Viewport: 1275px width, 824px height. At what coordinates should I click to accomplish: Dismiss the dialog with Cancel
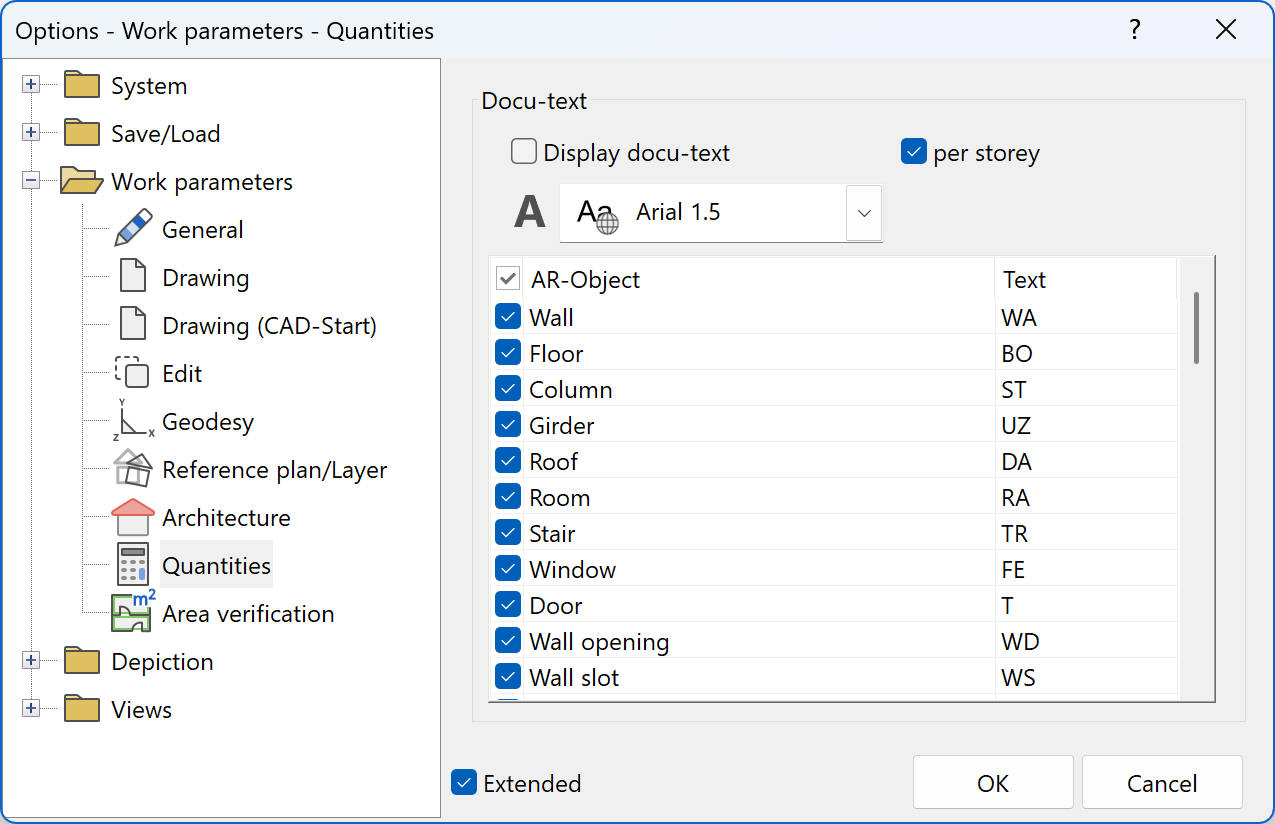[x=1162, y=782]
